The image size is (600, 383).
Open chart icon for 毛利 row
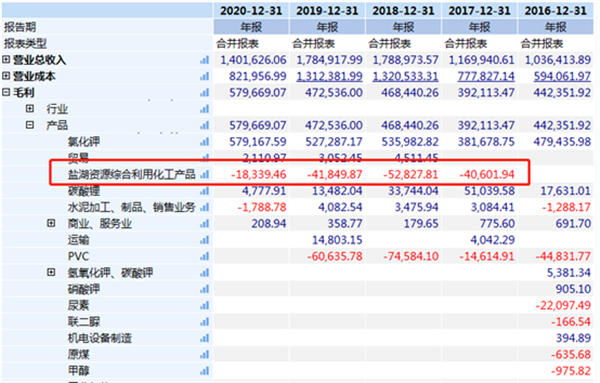[205, 93]
